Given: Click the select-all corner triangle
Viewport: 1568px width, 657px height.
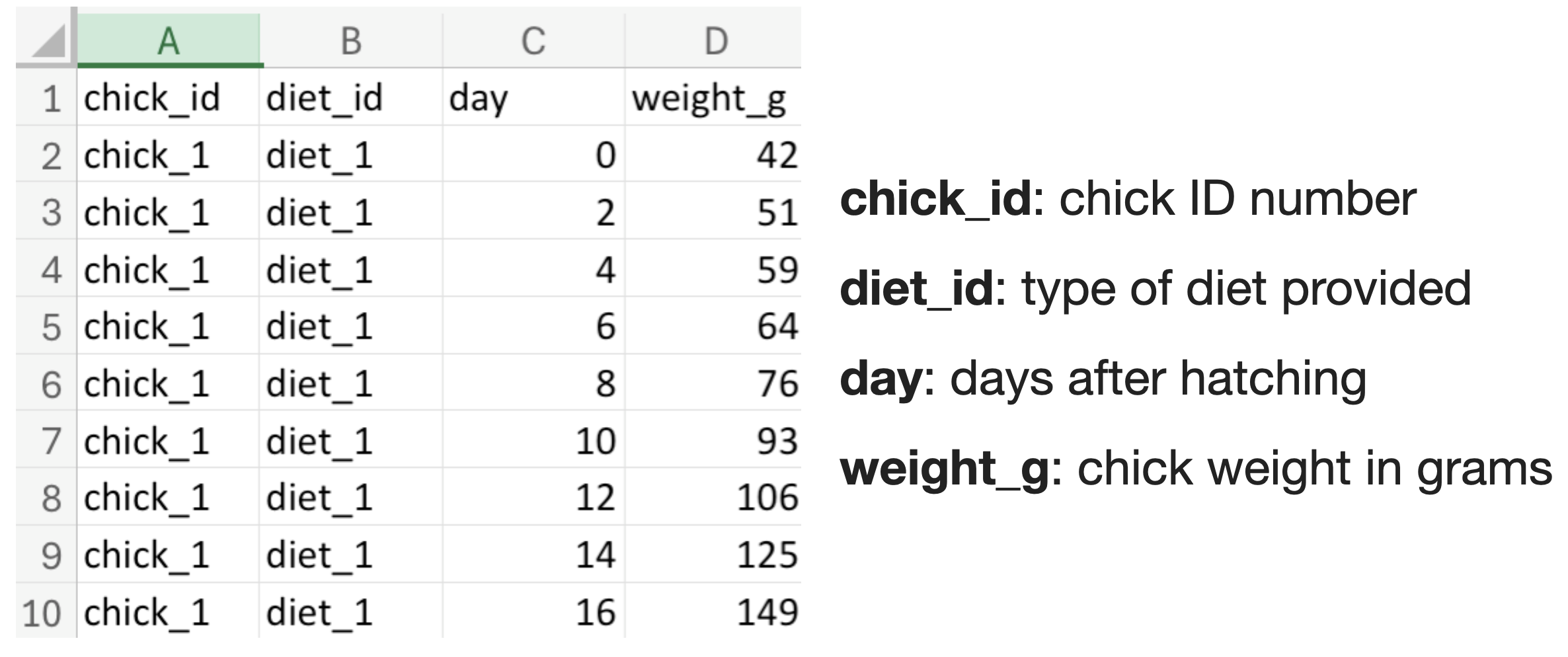Looking at the screenshot, I should click(x=48, y=40).
